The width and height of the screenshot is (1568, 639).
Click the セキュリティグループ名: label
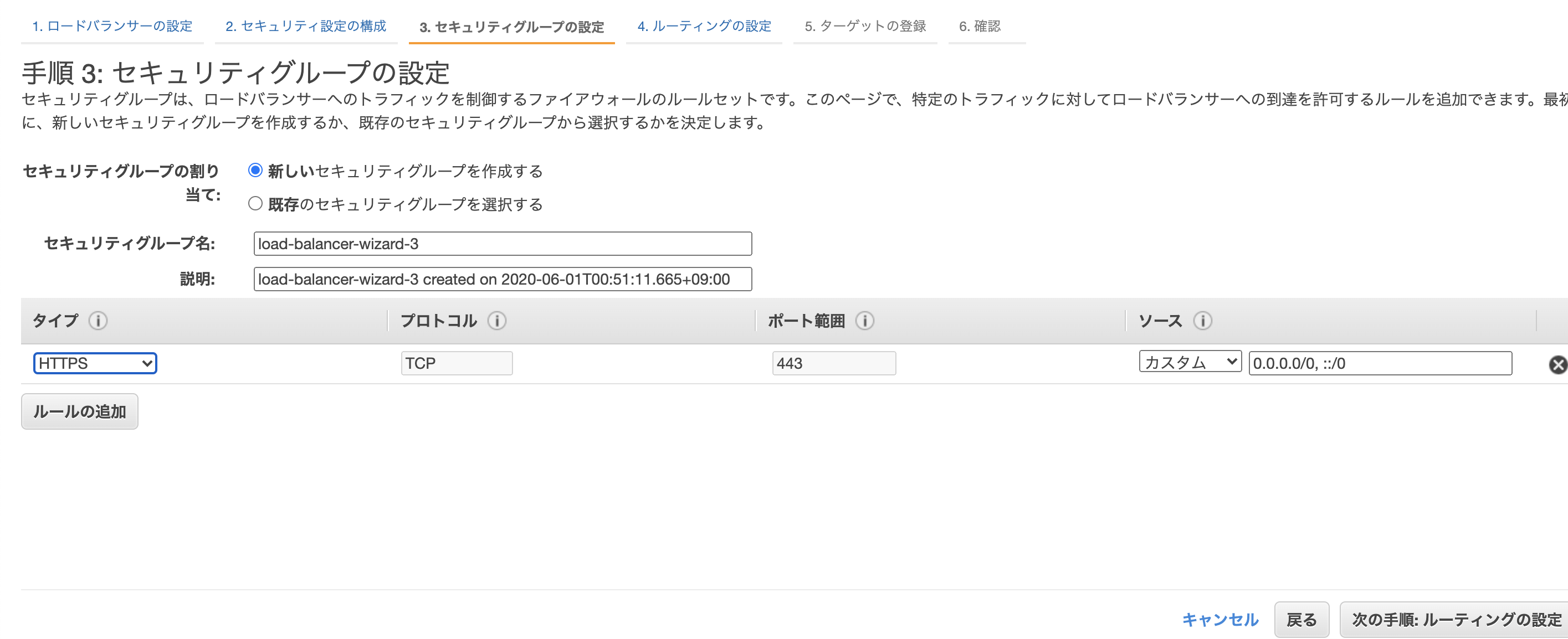click(x=129, y=244)
